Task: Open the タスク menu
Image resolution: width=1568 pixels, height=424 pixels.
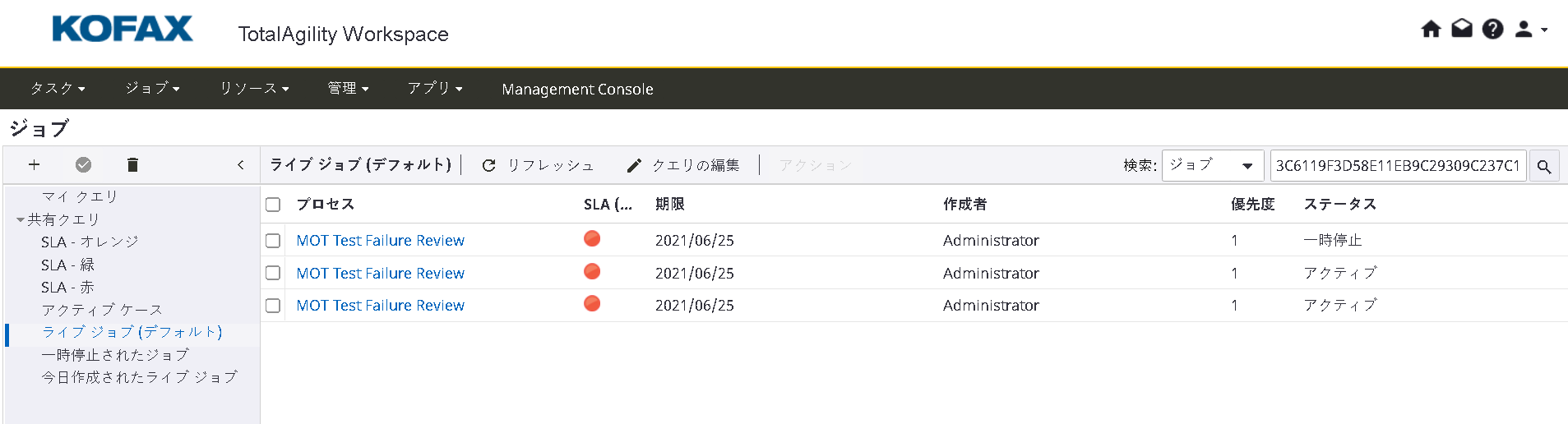Action: tap(58, 89)
